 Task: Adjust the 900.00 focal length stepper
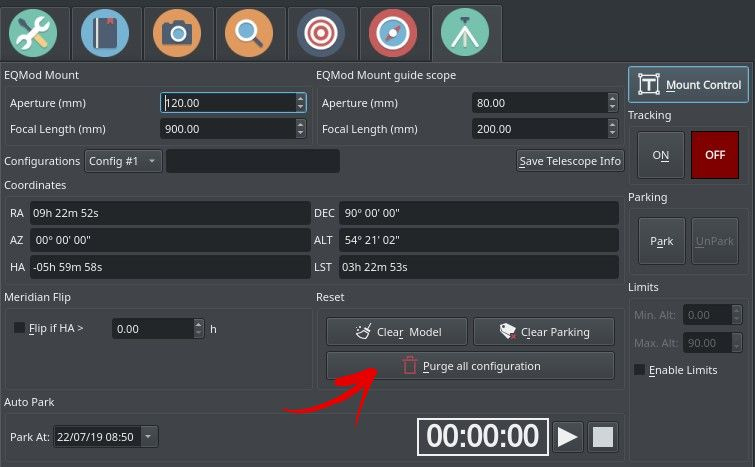pos(301,129)
